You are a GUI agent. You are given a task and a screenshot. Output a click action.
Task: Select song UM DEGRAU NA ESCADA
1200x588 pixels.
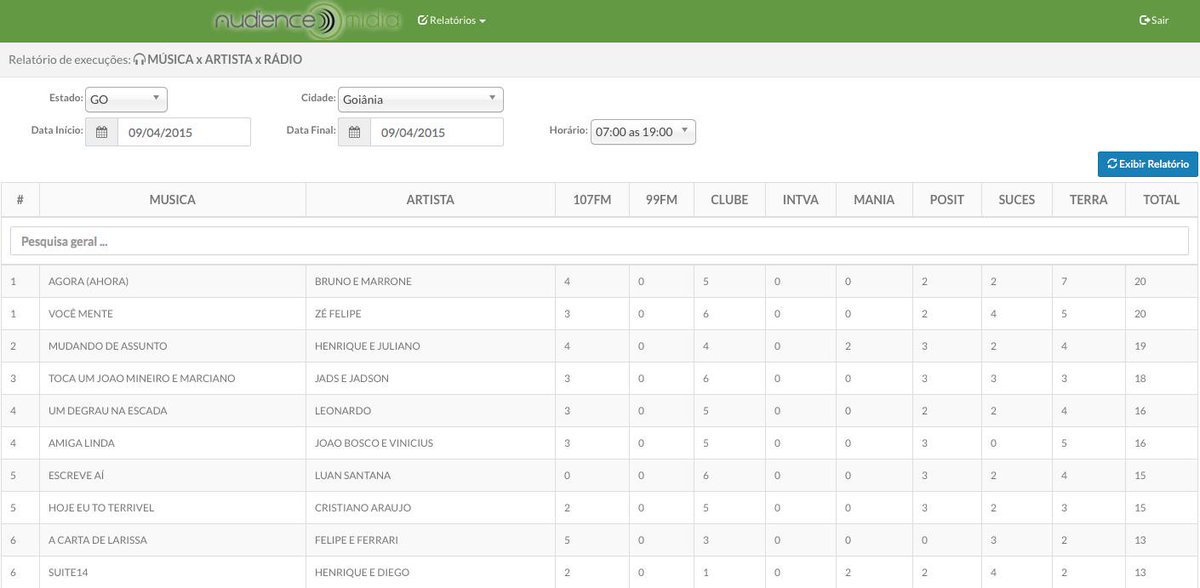click(107, 411)
